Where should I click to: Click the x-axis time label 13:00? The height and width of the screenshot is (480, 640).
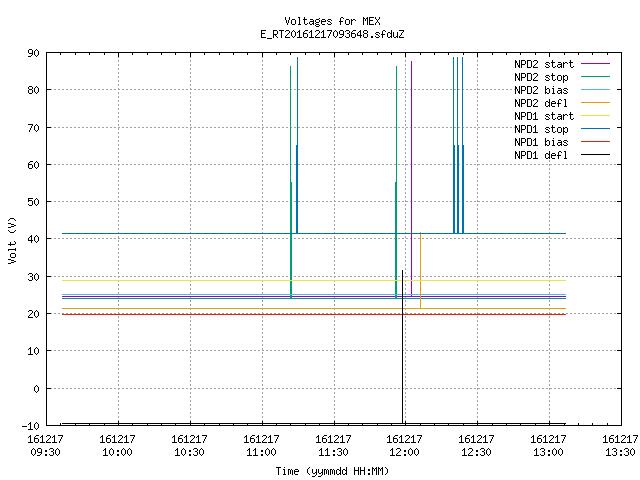tap(548, 452)
